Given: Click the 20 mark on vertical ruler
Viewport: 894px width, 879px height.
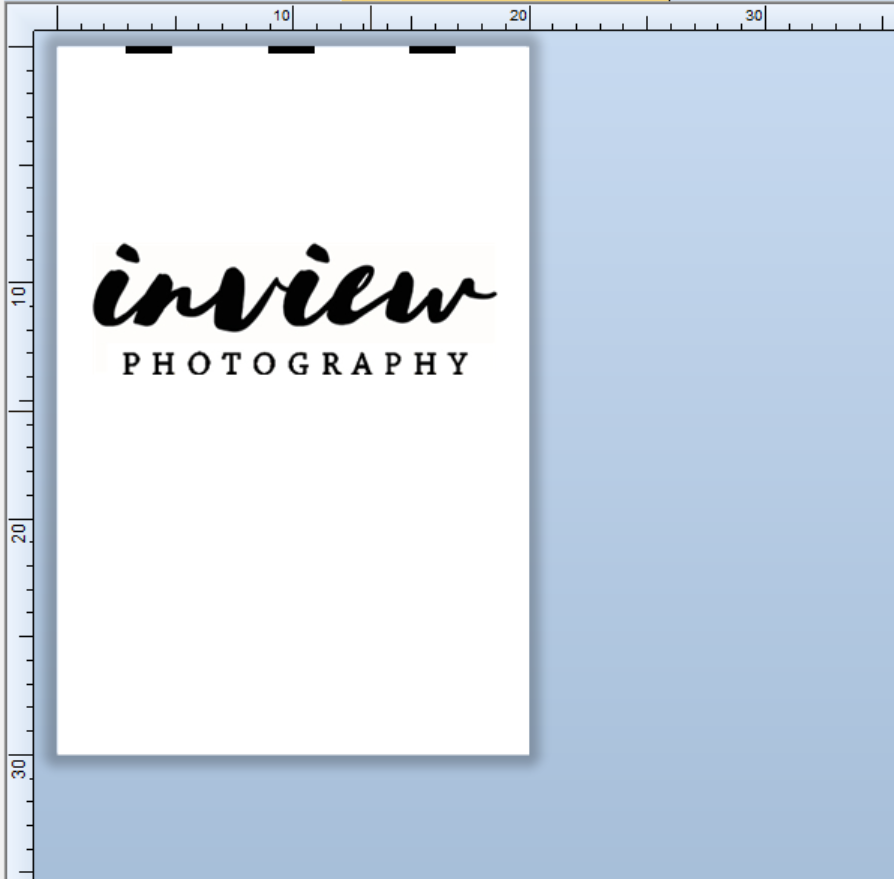Looking at the screenshot, I should (18, 530).
